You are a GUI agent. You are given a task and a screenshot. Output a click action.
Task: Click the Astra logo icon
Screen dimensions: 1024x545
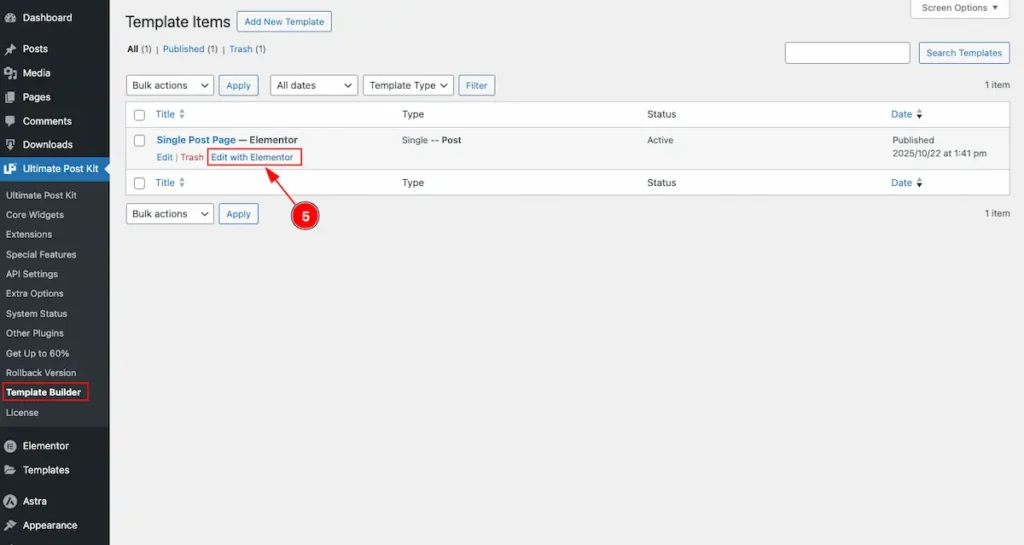pyautogui.click(x=10, y=501)
